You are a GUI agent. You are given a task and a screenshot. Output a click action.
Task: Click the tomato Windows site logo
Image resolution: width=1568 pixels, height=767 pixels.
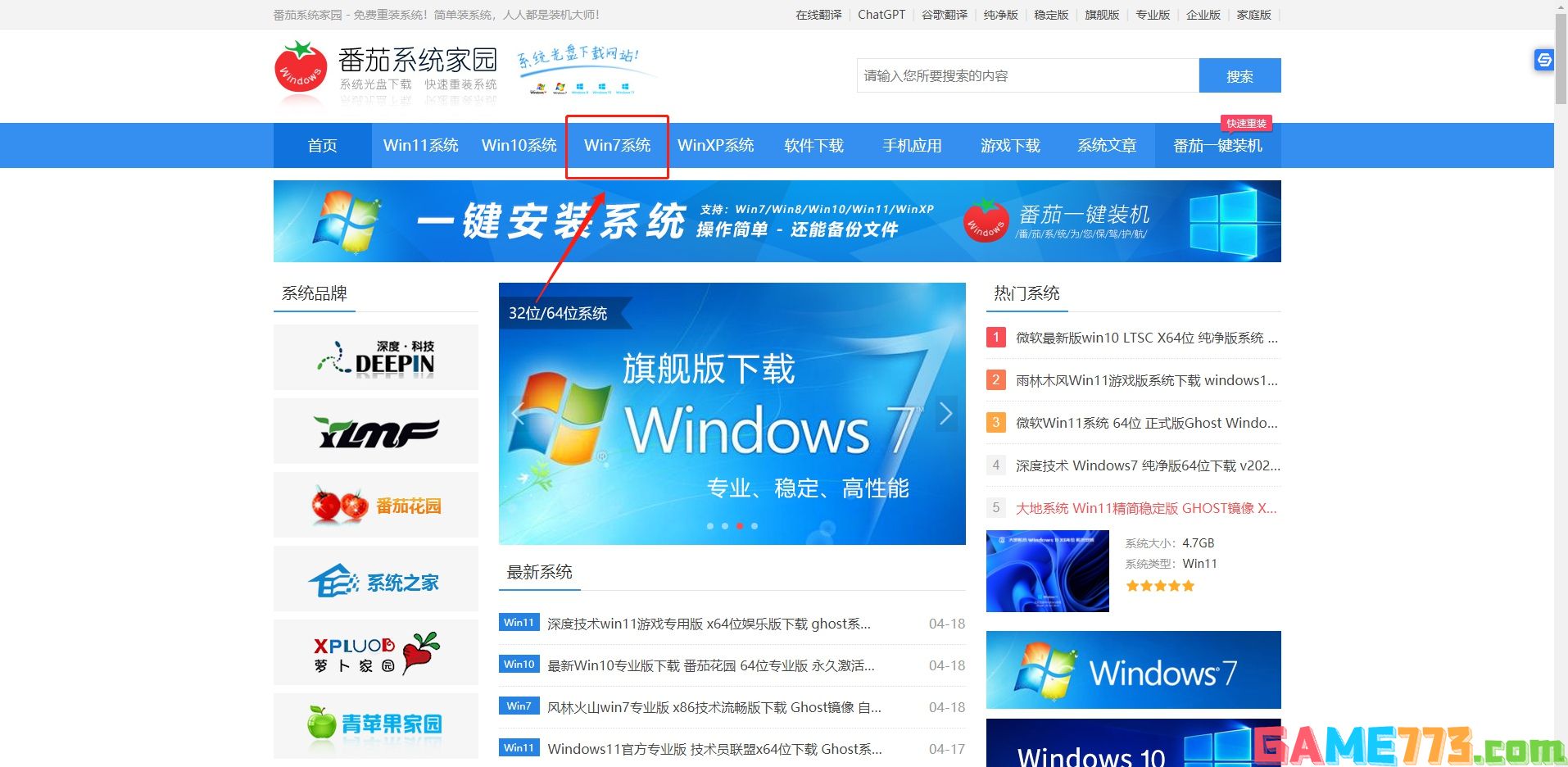pos(301,69)
